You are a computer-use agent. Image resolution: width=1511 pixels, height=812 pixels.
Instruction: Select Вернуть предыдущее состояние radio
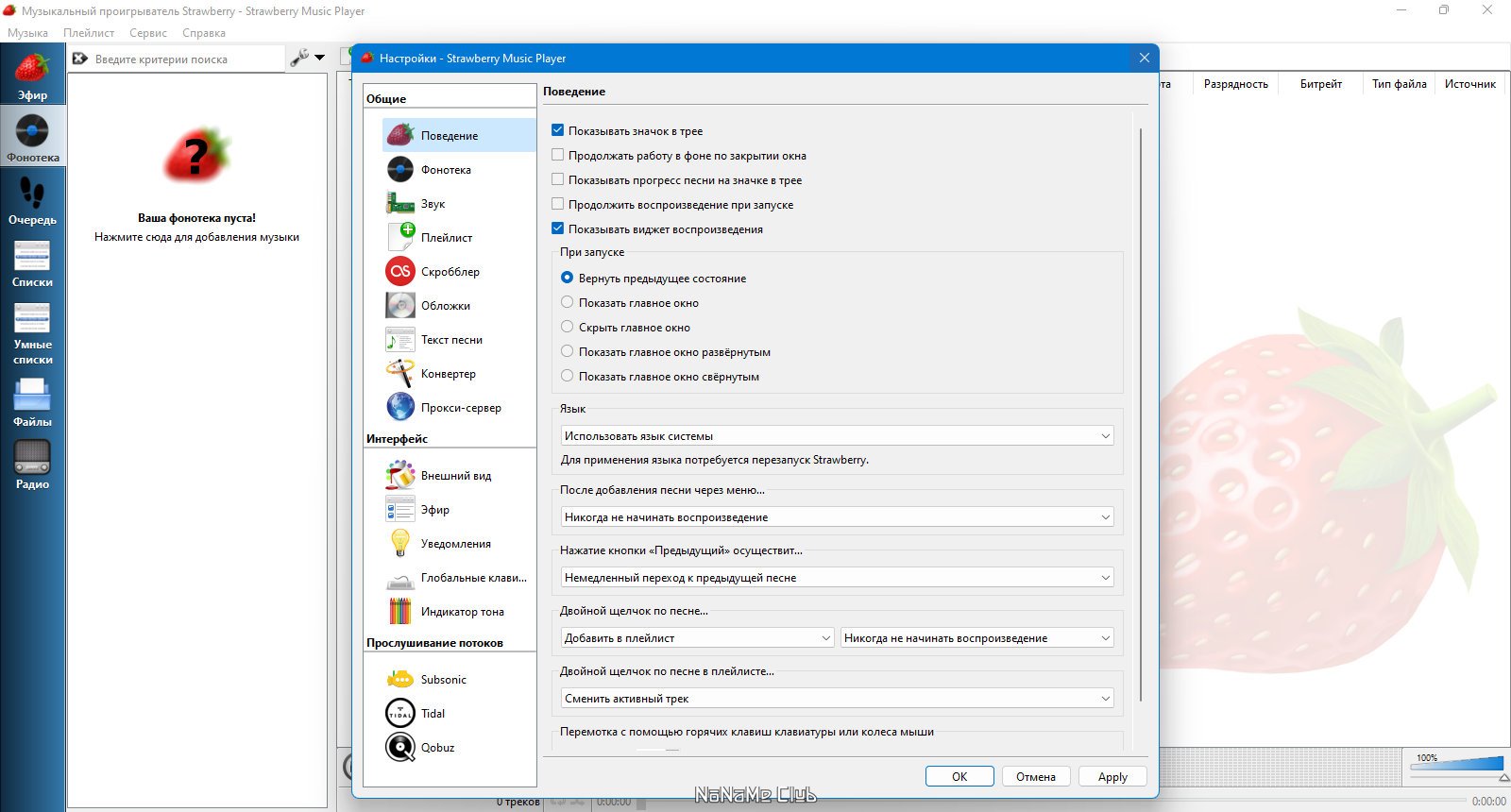click(x=567, y=278)
